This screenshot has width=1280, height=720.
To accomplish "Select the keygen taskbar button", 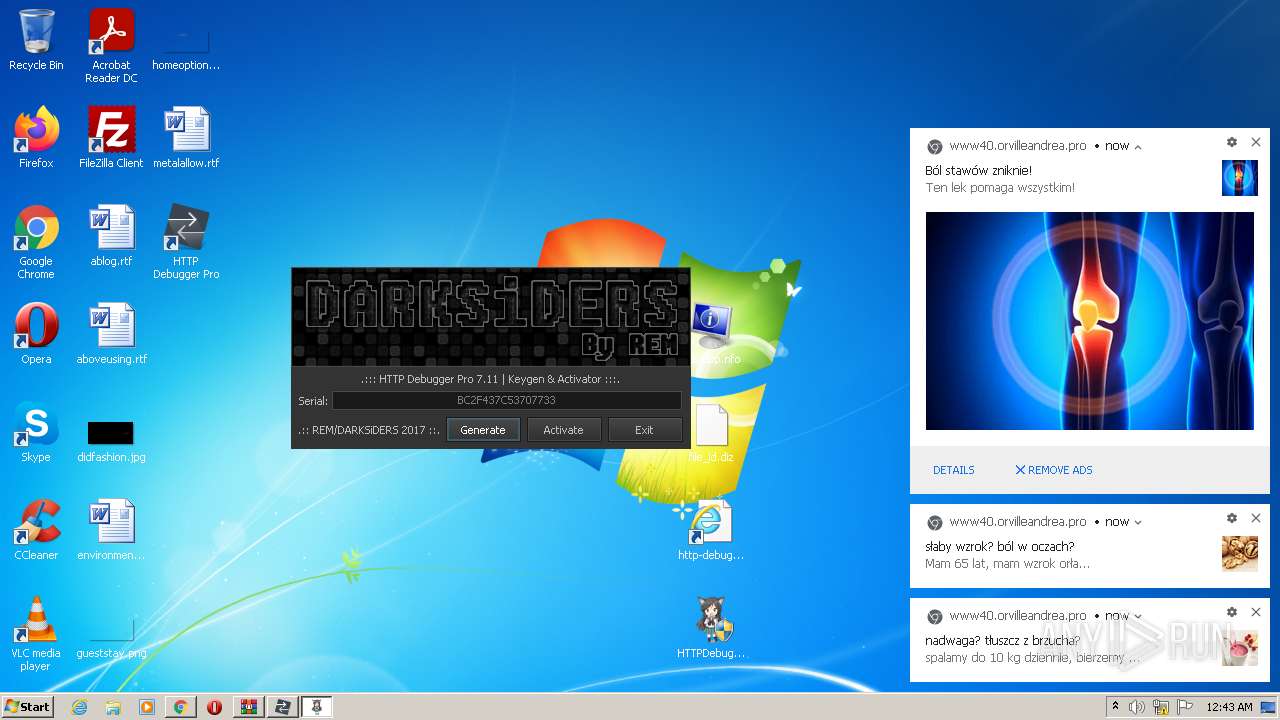I will [317, 707].
